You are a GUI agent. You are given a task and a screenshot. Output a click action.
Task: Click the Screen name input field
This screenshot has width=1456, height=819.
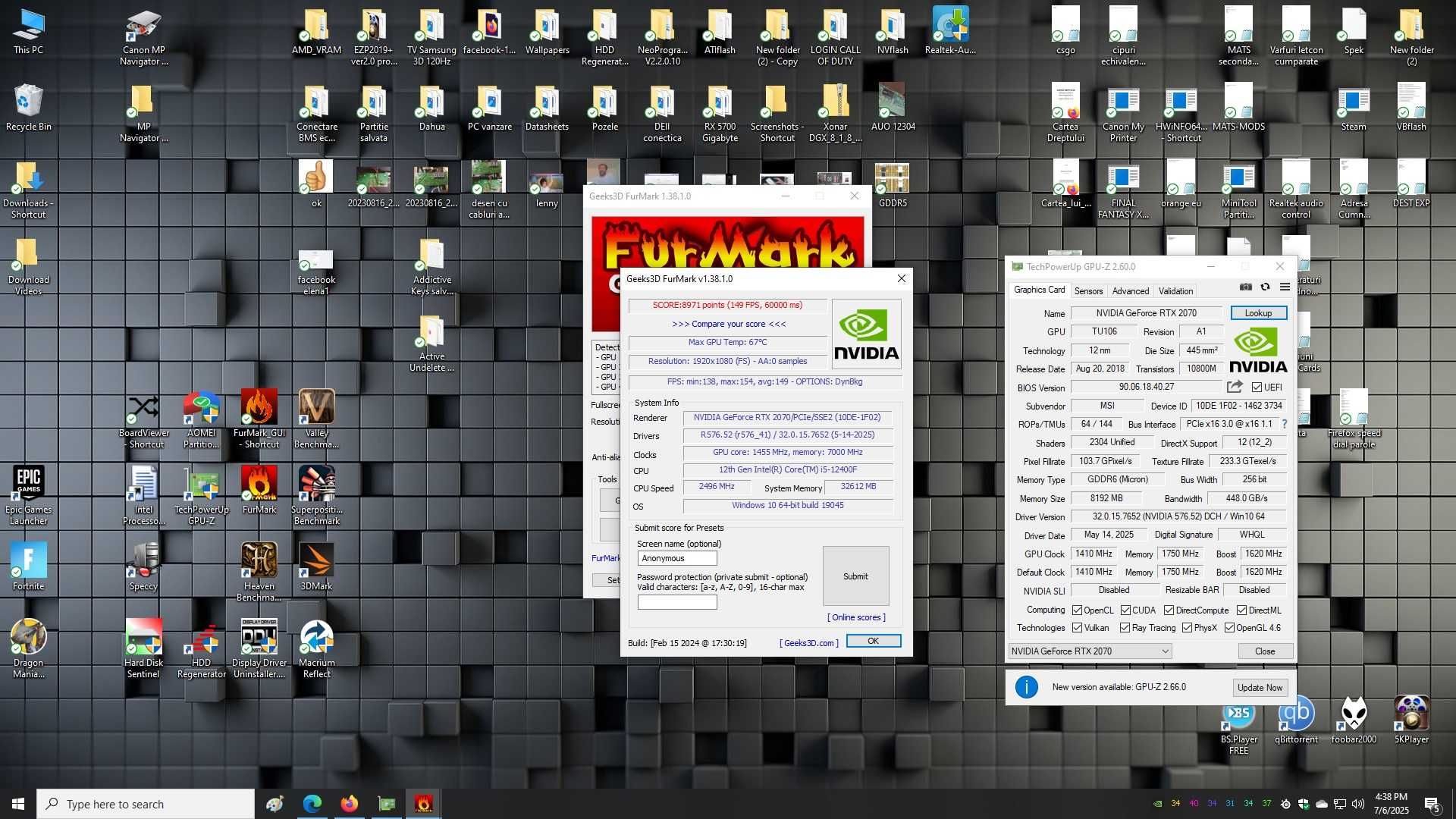point(677,558)
